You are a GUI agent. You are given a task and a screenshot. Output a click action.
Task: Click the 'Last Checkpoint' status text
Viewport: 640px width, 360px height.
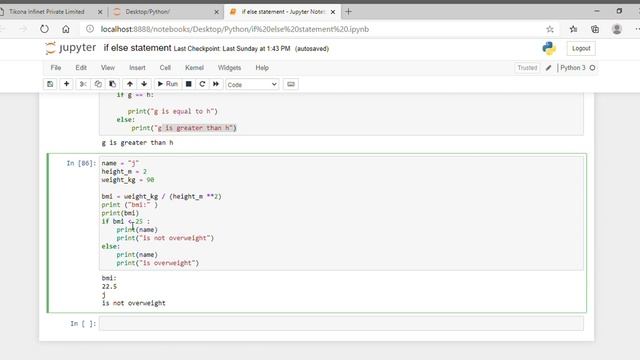click(x=232, y=49)
